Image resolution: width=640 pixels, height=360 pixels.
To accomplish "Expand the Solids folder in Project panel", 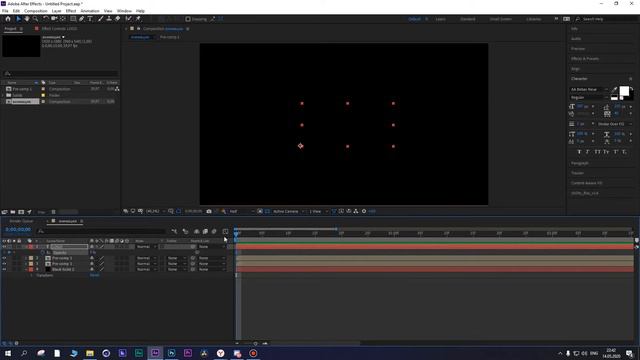I will click(x=3, y=95).
